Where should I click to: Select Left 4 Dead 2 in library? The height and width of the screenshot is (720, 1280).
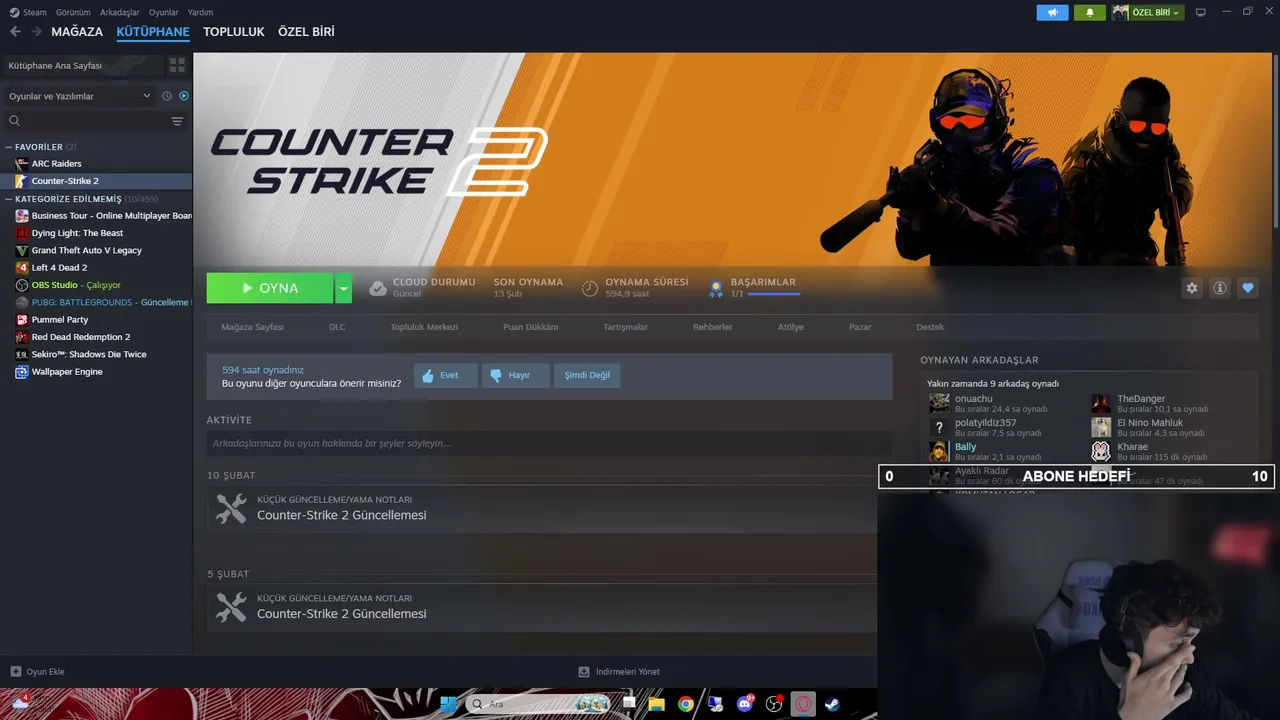click(59, 267)
